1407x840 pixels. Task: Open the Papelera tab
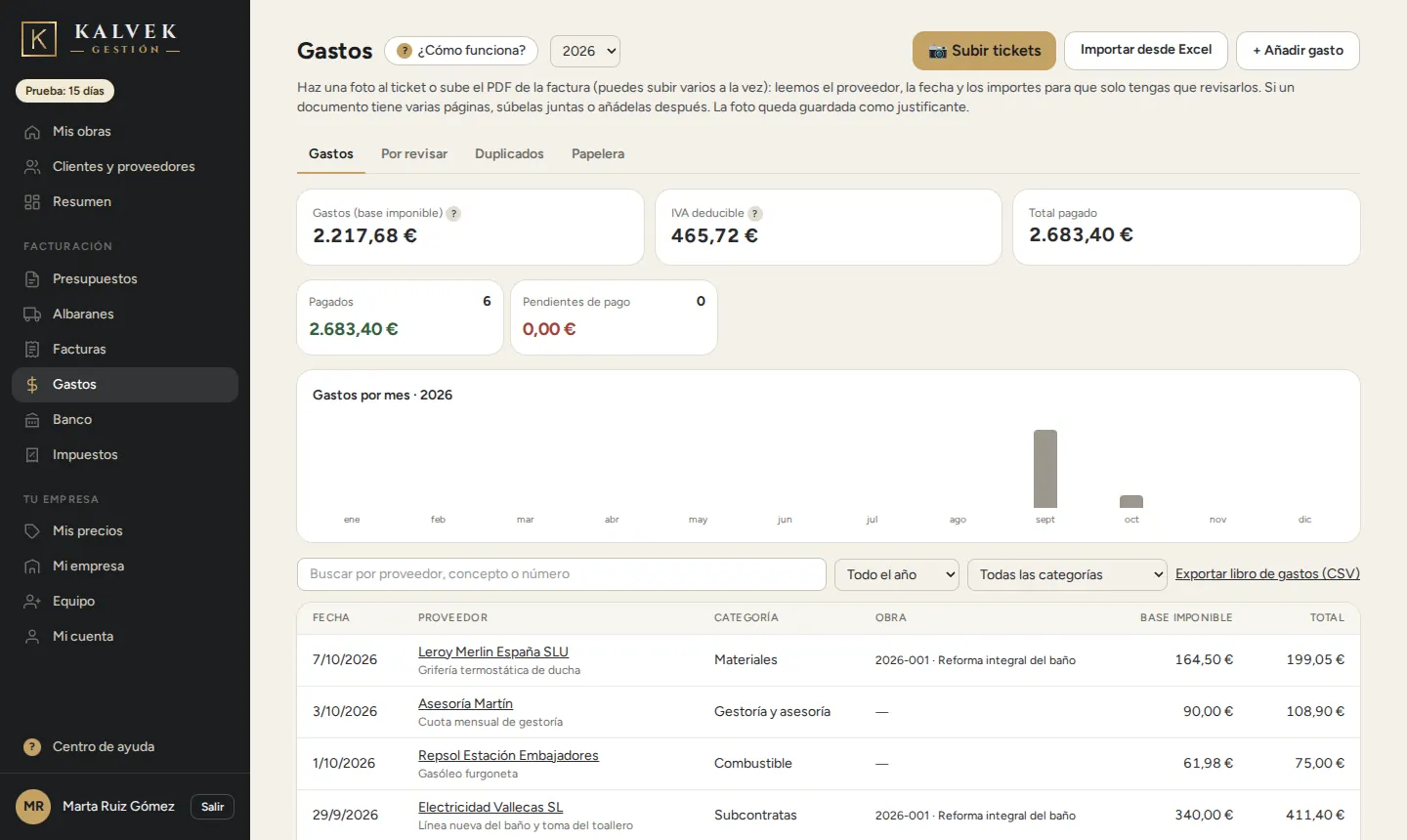[598, 154]
